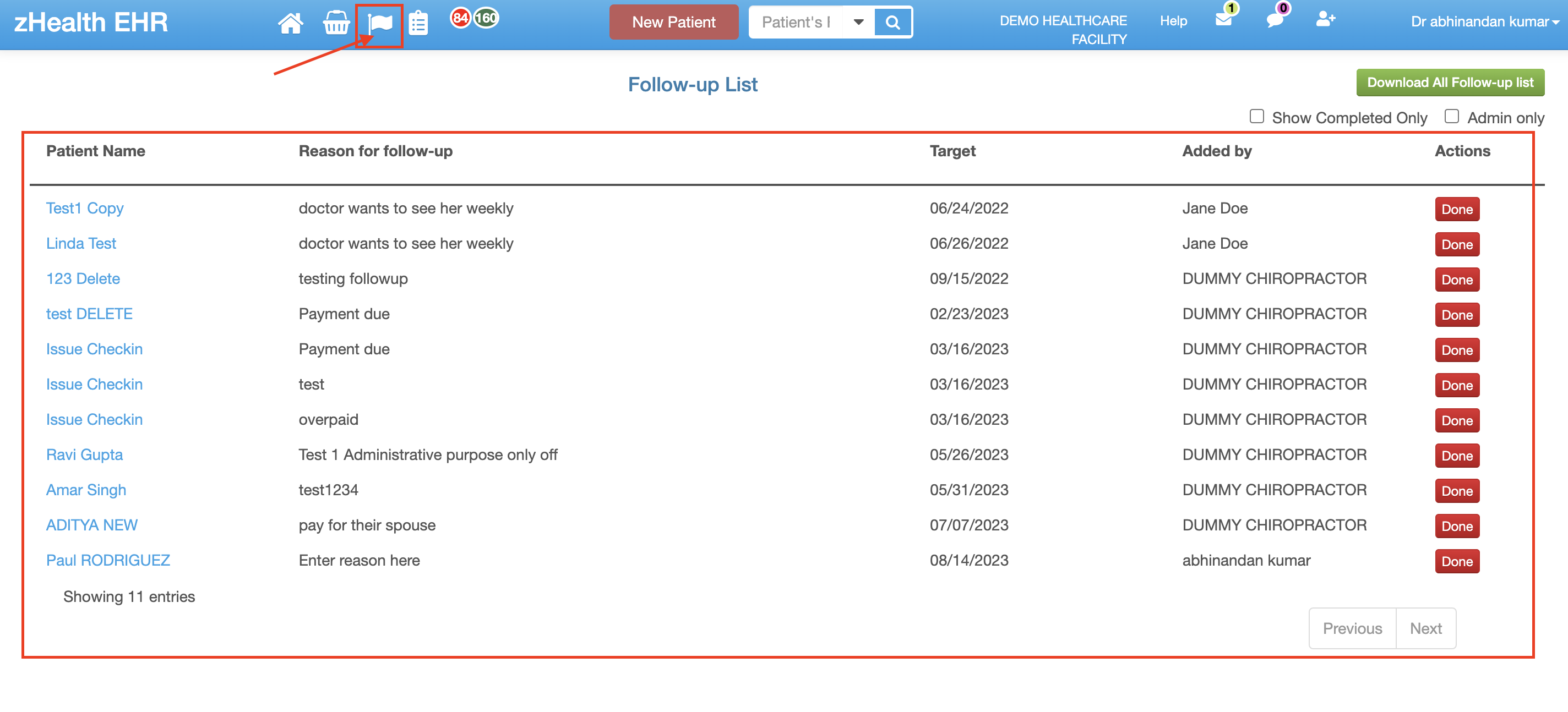Click the red 84 notification badge

(461, 18)
